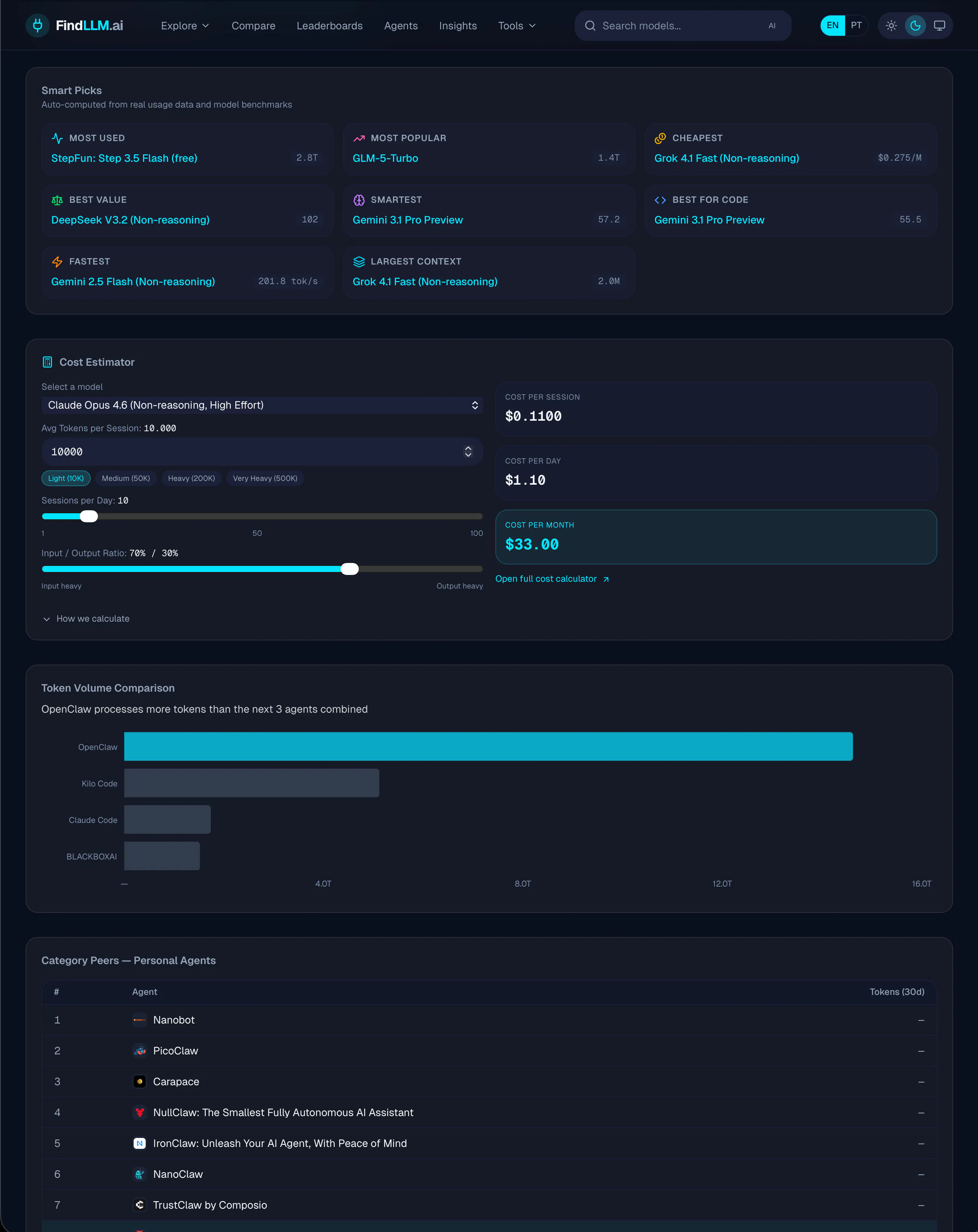This screenshot has height=1232, width=978.
Task: Click the Best for Code brackets icon
Action: (660, 200)
